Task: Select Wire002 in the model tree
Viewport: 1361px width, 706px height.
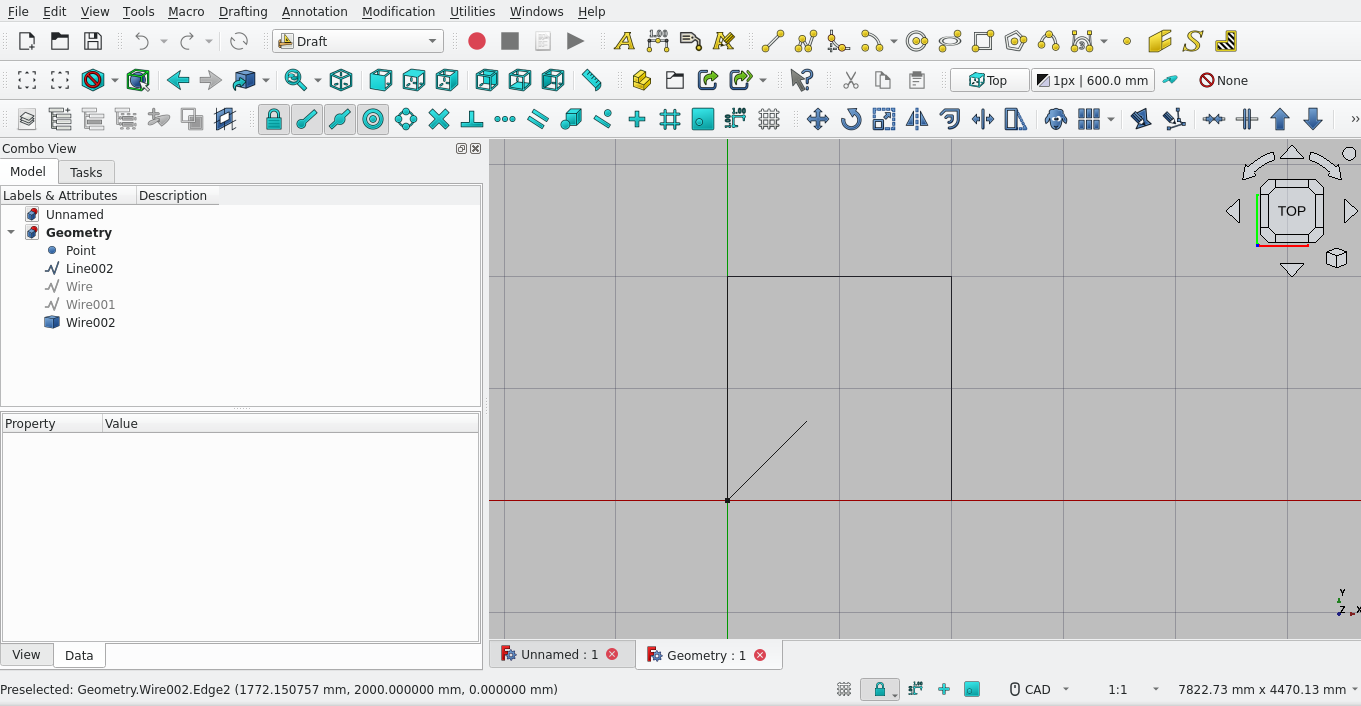Action: point(90,322)
